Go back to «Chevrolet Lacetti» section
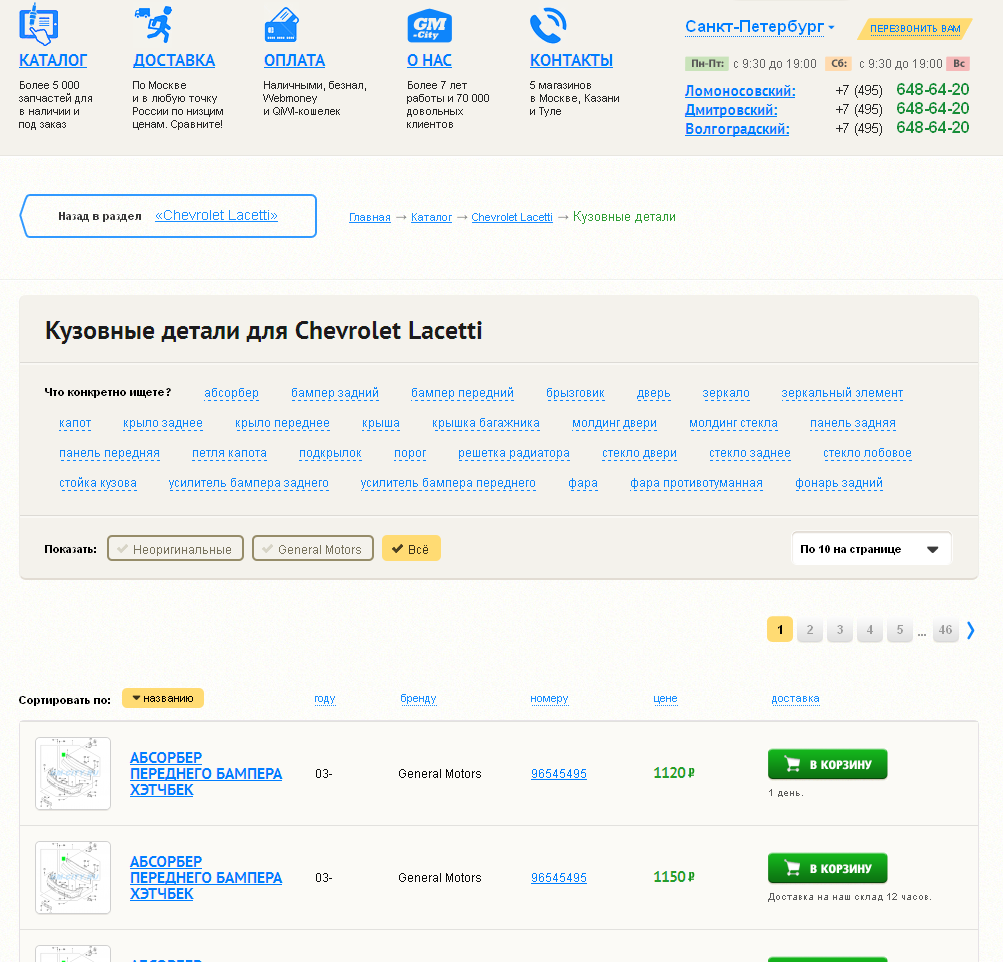The image size is (1003, 962). [x=216, y=216]
